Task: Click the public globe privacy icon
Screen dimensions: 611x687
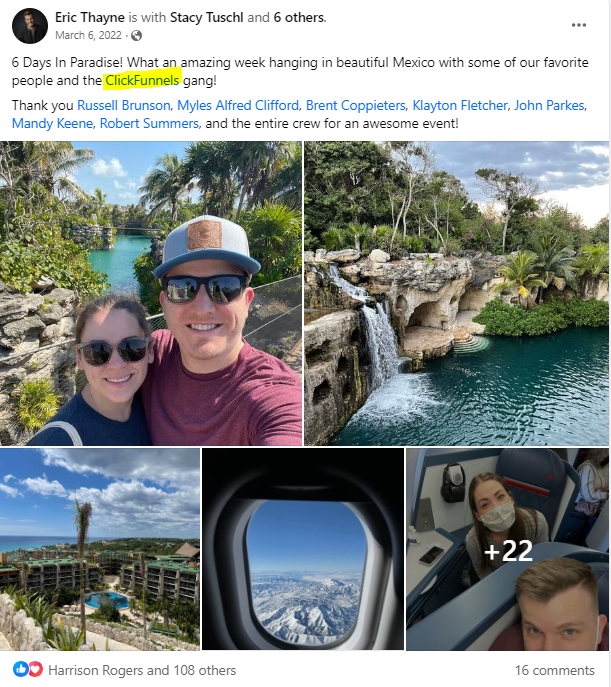Action: 136,35
